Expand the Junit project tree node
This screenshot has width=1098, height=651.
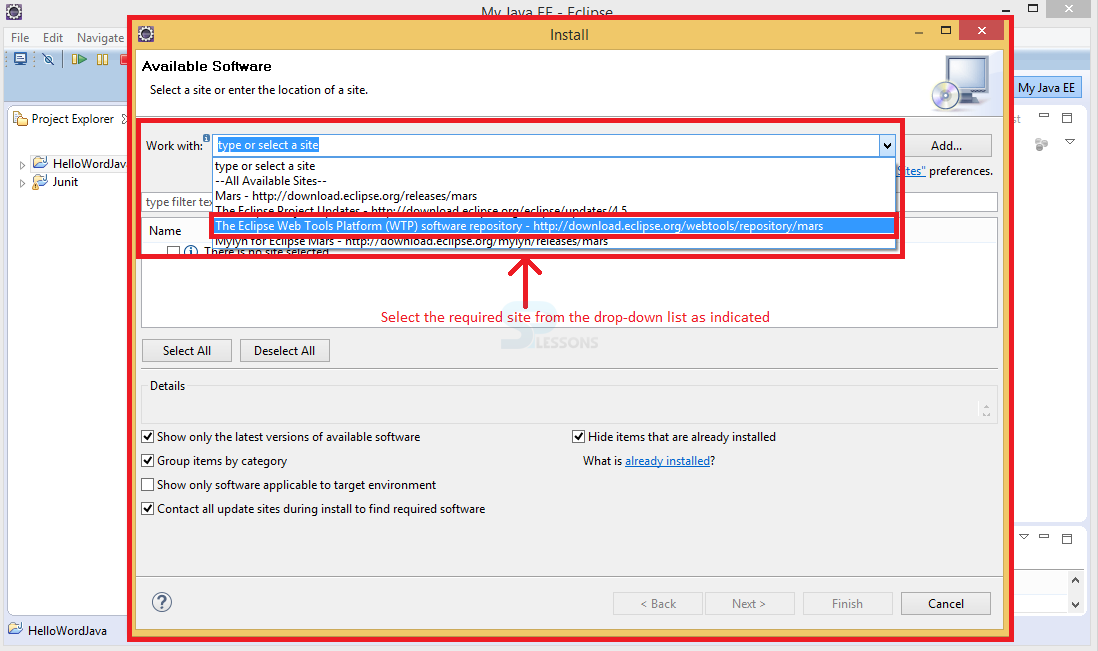(x=22, y=183)
